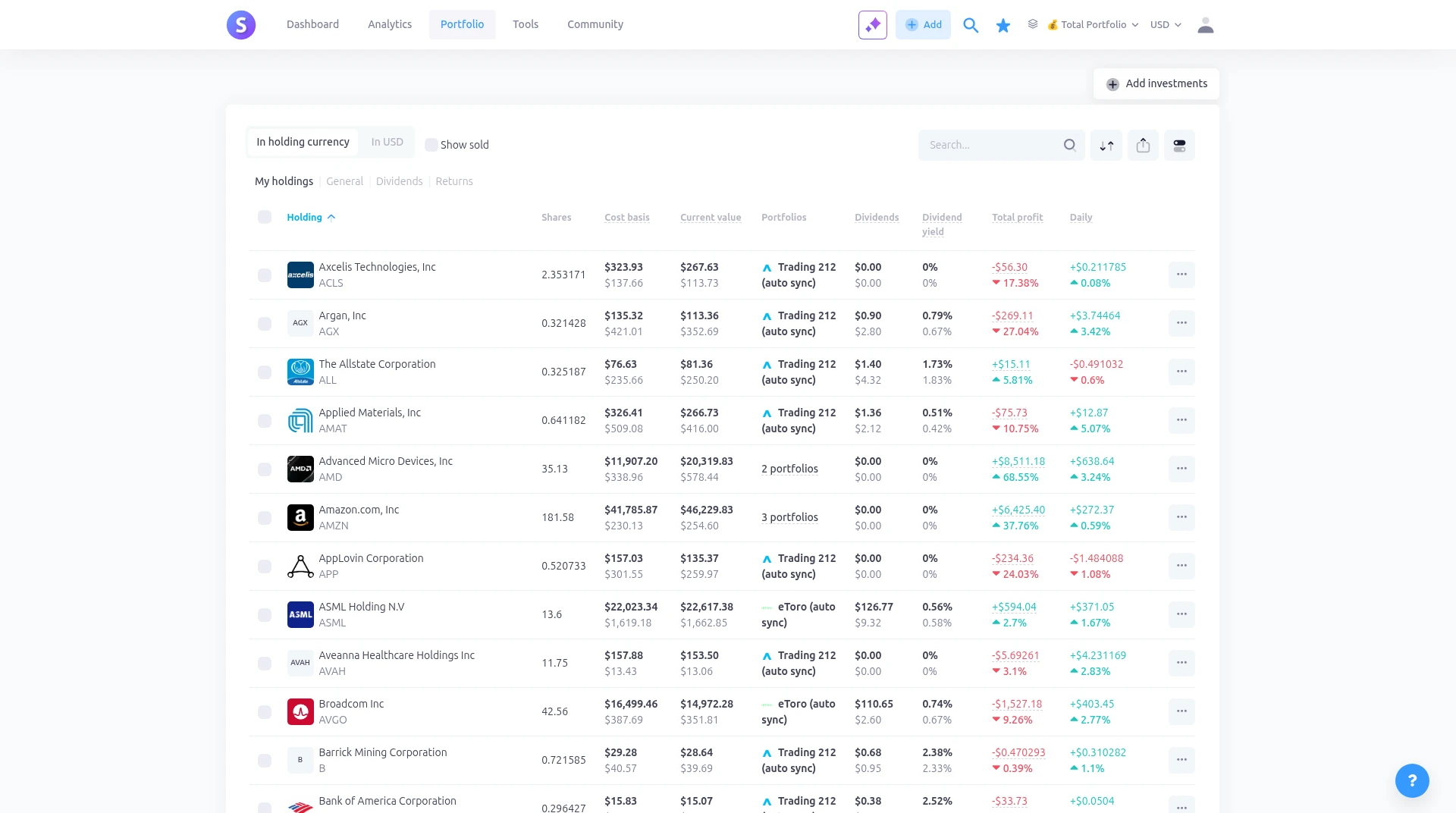Click the sort order arrows icon
Image resolution: width=1456 pixels, height=813 pixels.
pyautogui.click(x=1106, y=145)
